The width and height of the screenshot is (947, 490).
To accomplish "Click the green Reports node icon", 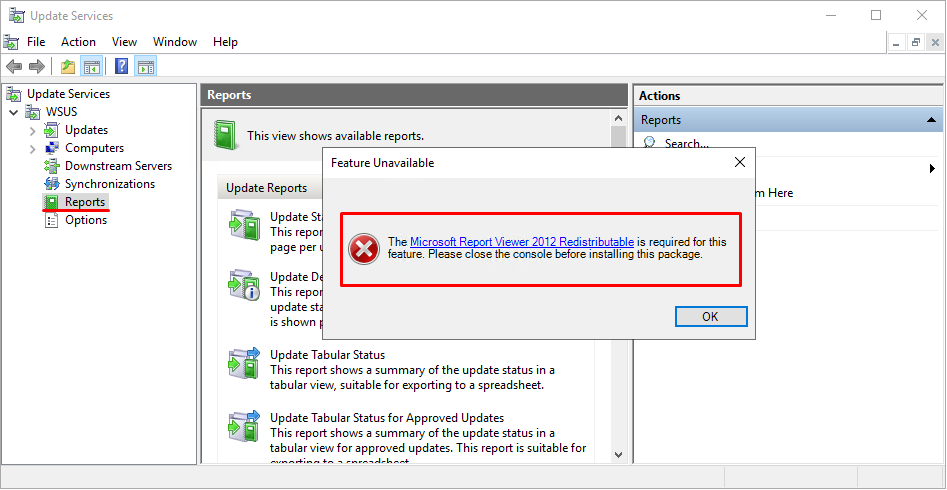I will tap(52, 202).
